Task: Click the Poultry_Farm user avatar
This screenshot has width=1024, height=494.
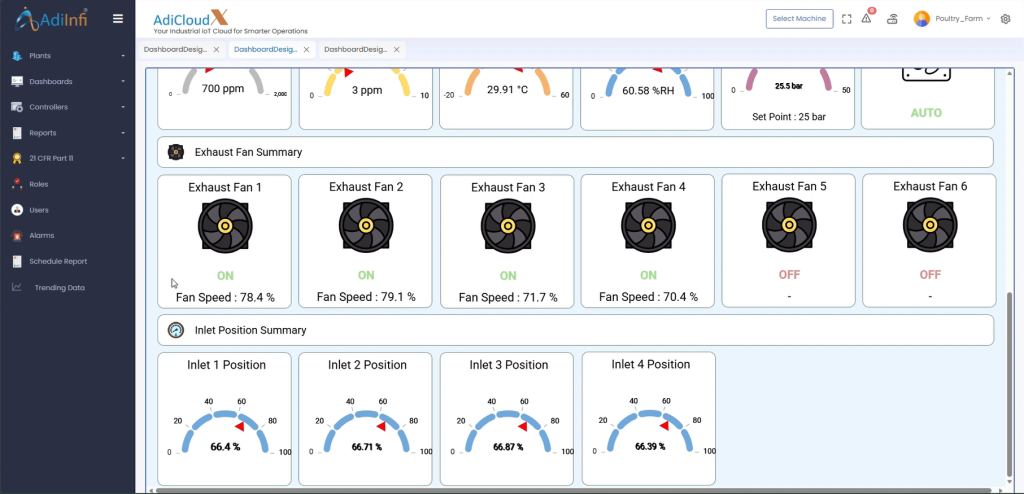Action: point(921,19)
